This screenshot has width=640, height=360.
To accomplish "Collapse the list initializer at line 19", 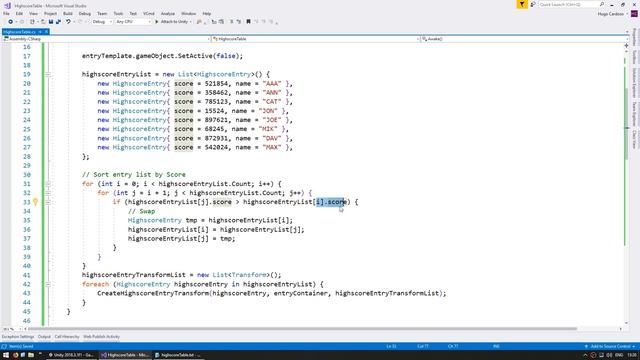I will (x=48, y=74).
